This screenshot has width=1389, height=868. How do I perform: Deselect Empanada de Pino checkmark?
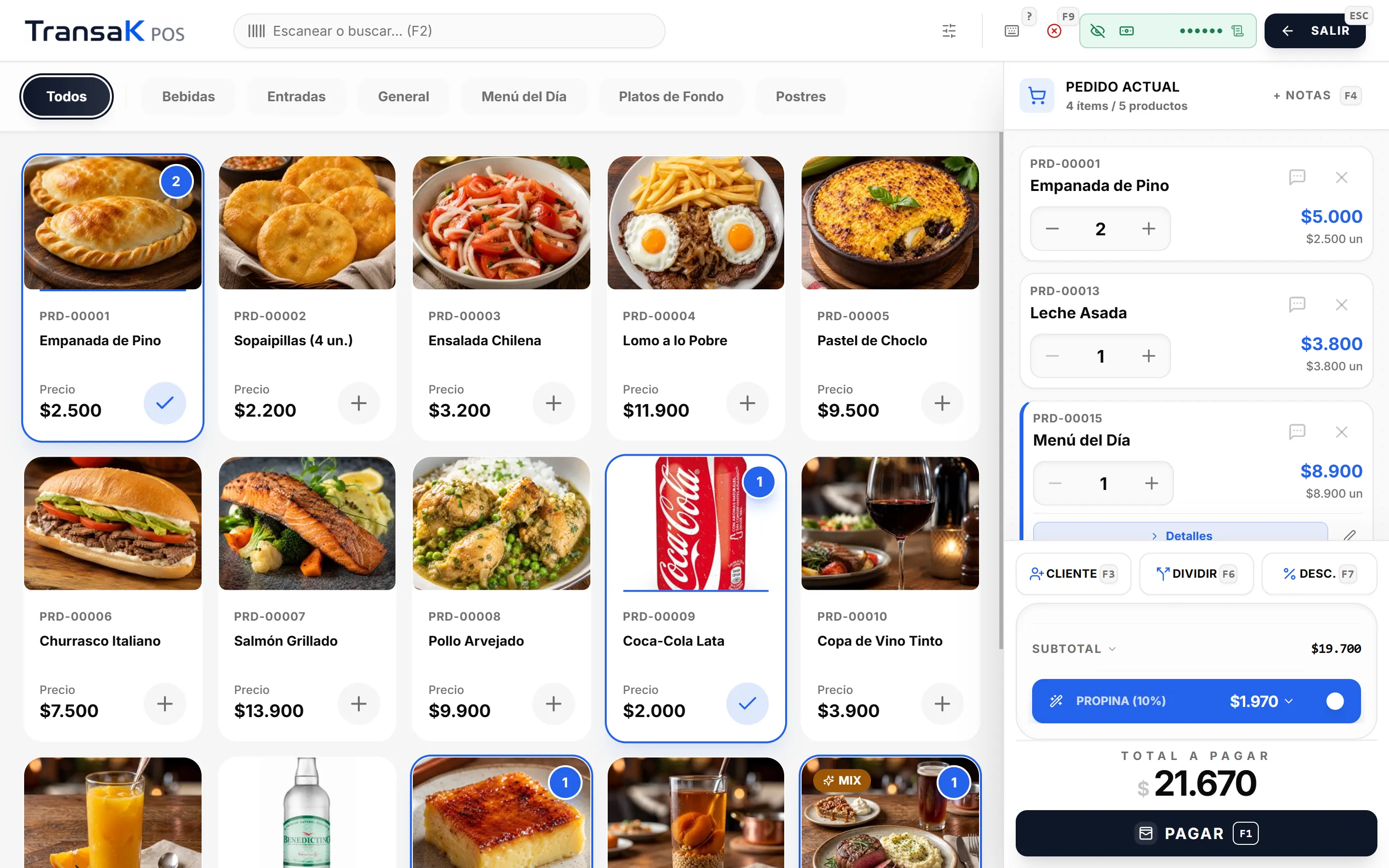165,403
